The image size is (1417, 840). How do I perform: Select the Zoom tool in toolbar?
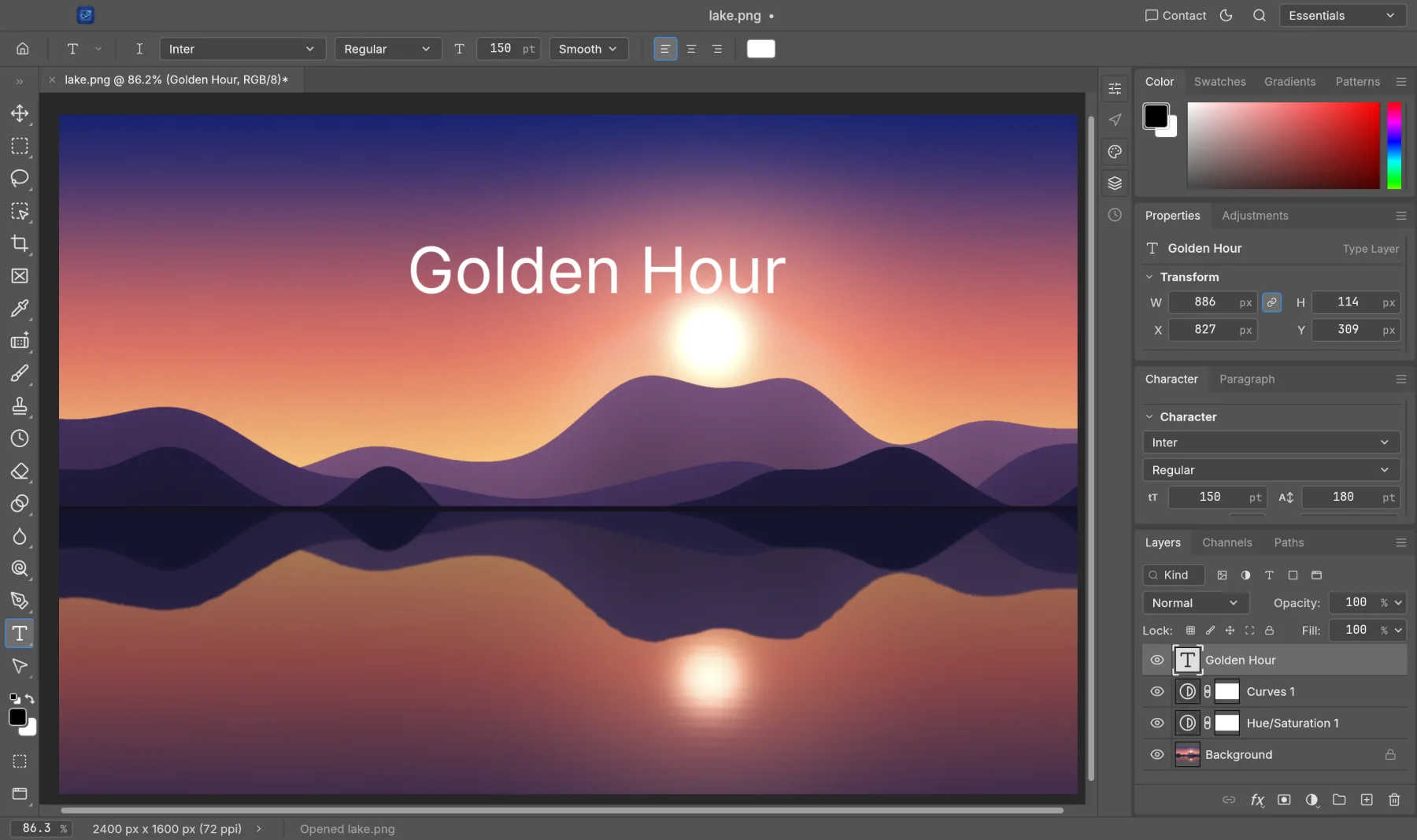(x=20, y=568)
